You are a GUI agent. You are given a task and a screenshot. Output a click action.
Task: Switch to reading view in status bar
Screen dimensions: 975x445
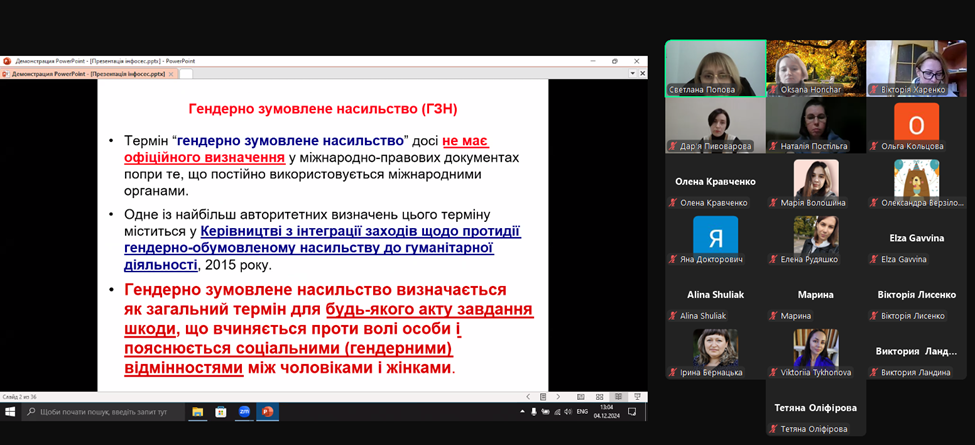pos(618,397)
